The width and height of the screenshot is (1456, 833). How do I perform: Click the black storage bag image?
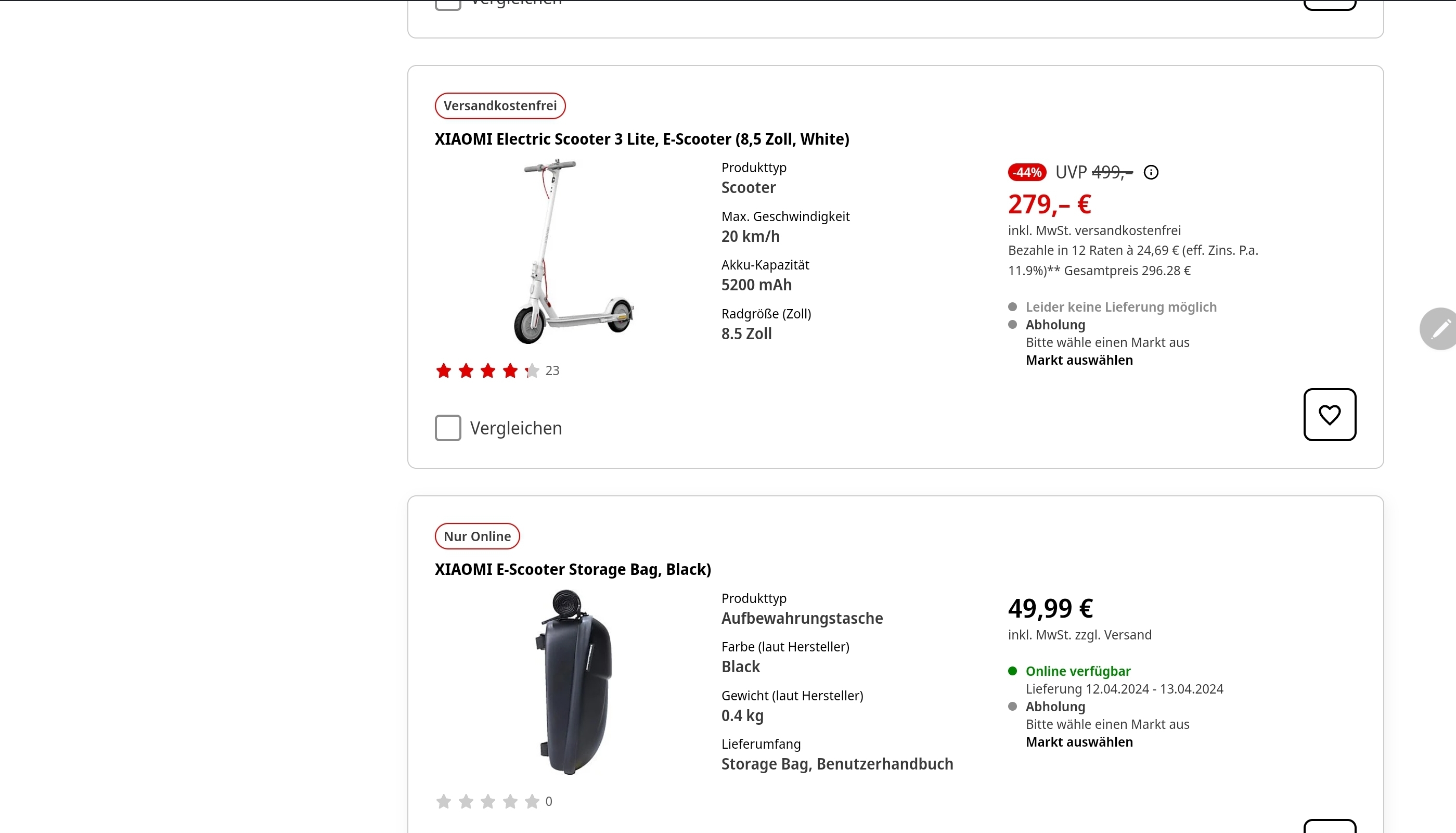coord(573,682)
